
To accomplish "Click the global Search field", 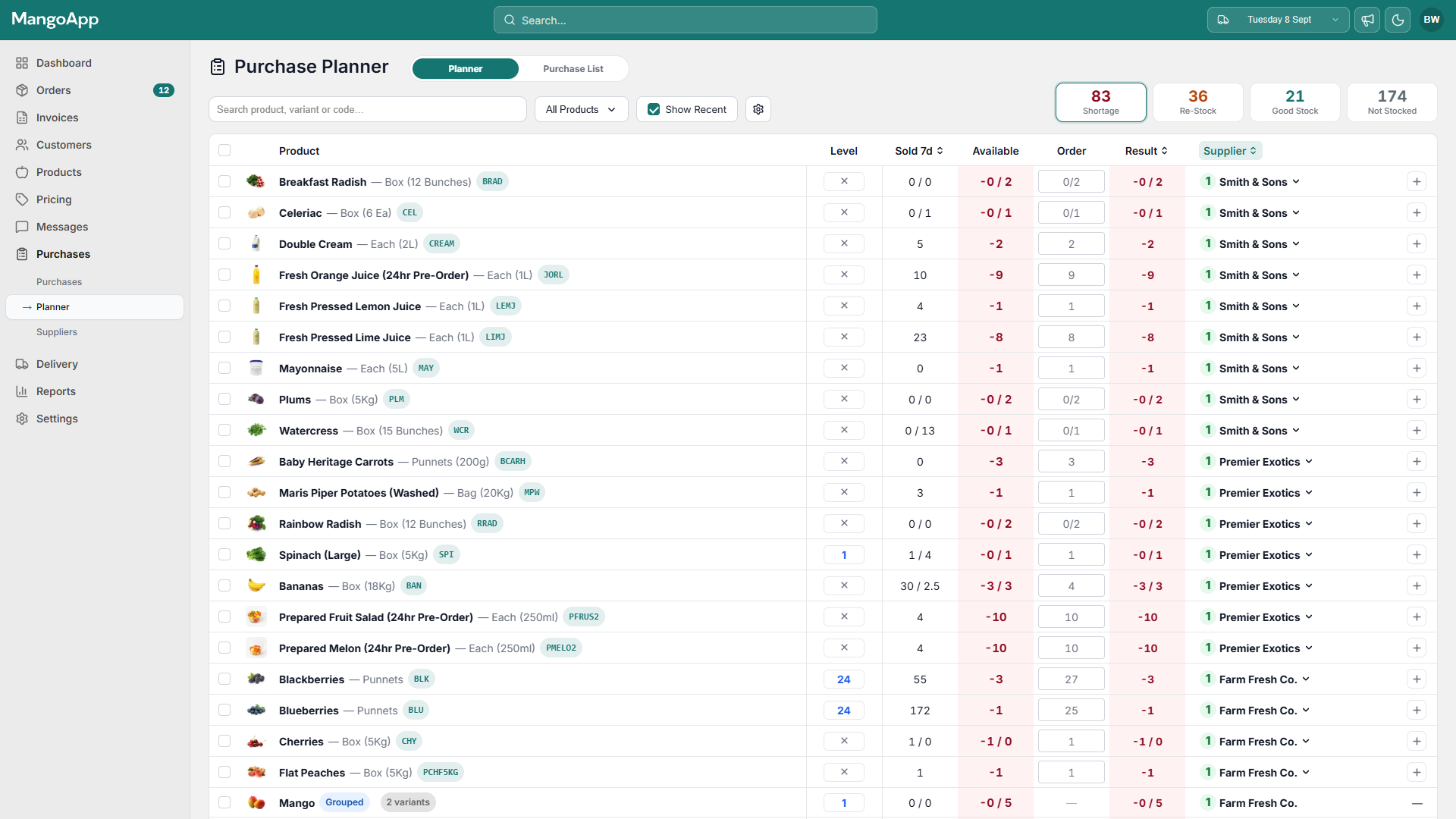I will 686,20.
